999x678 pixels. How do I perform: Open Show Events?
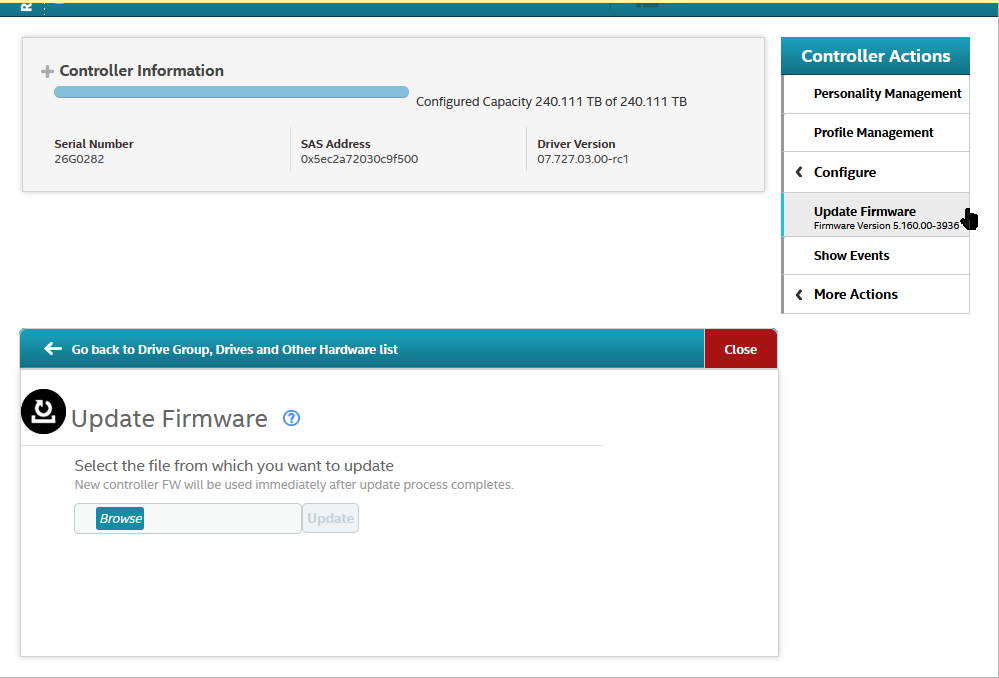click(x=851, y=256)
